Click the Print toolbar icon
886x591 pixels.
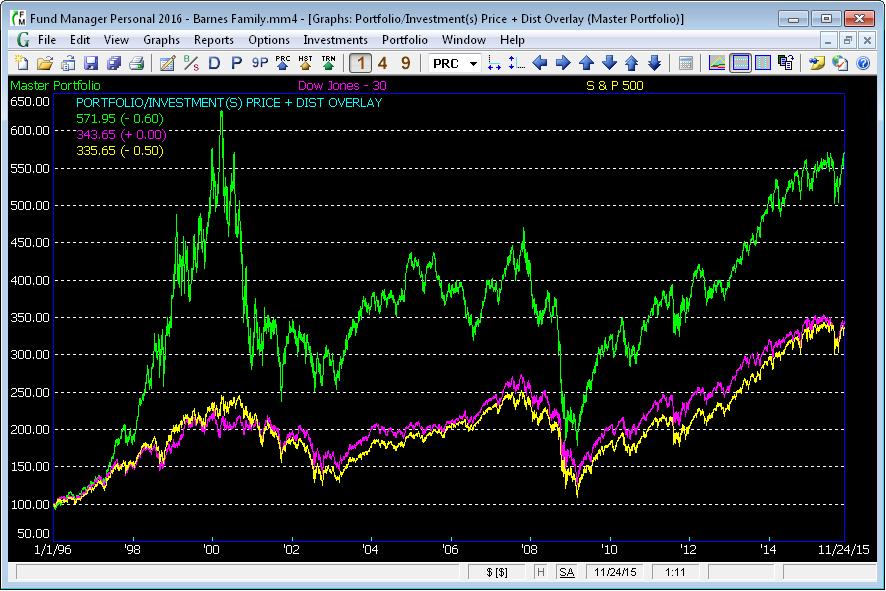coord(137,63)
